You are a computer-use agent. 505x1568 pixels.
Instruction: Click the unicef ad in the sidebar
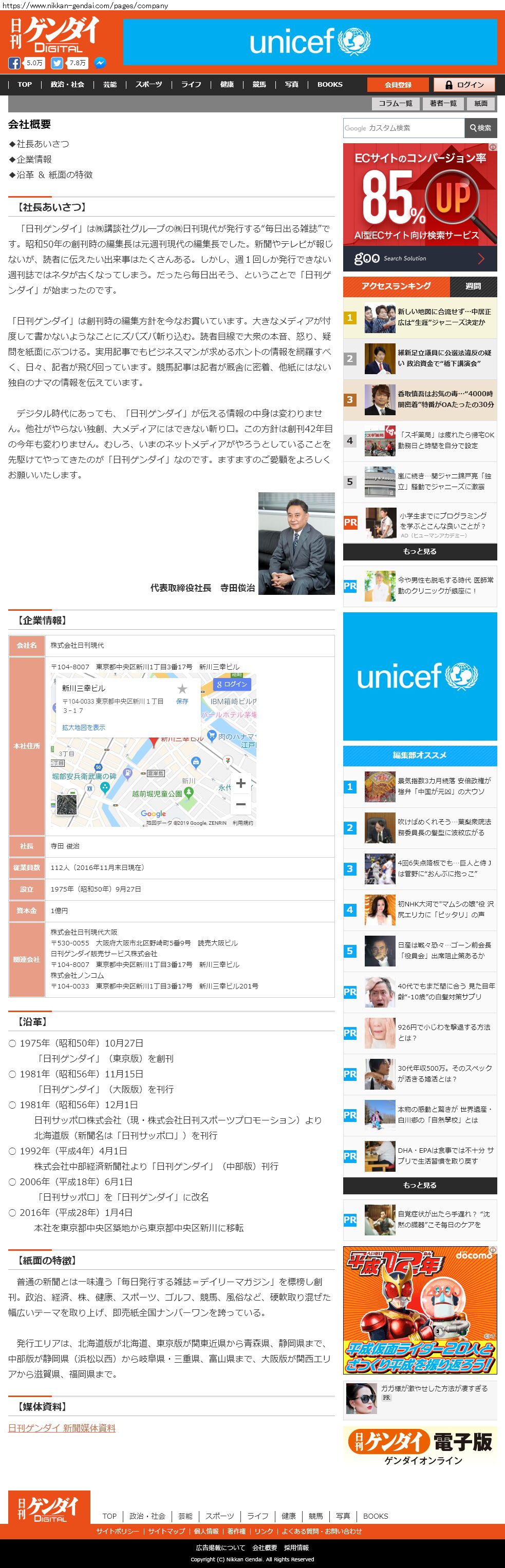[x=420, y=676]
